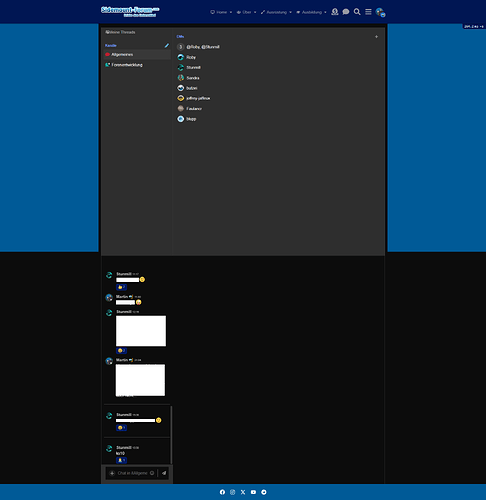The height and width of the screenshot is (500, 486).
Task: Click Roby's avatar in DM list
Action: click(181, 57)
